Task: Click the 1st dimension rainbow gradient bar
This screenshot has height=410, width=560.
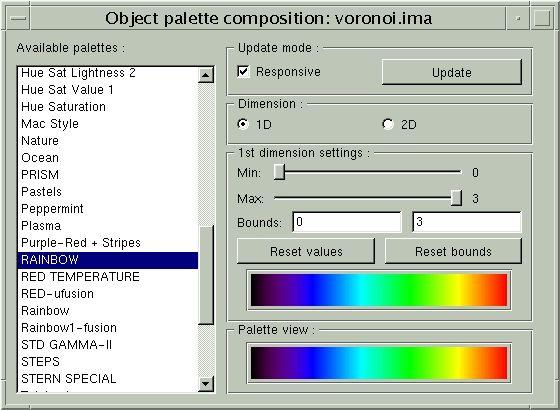Action: (379, 290)
